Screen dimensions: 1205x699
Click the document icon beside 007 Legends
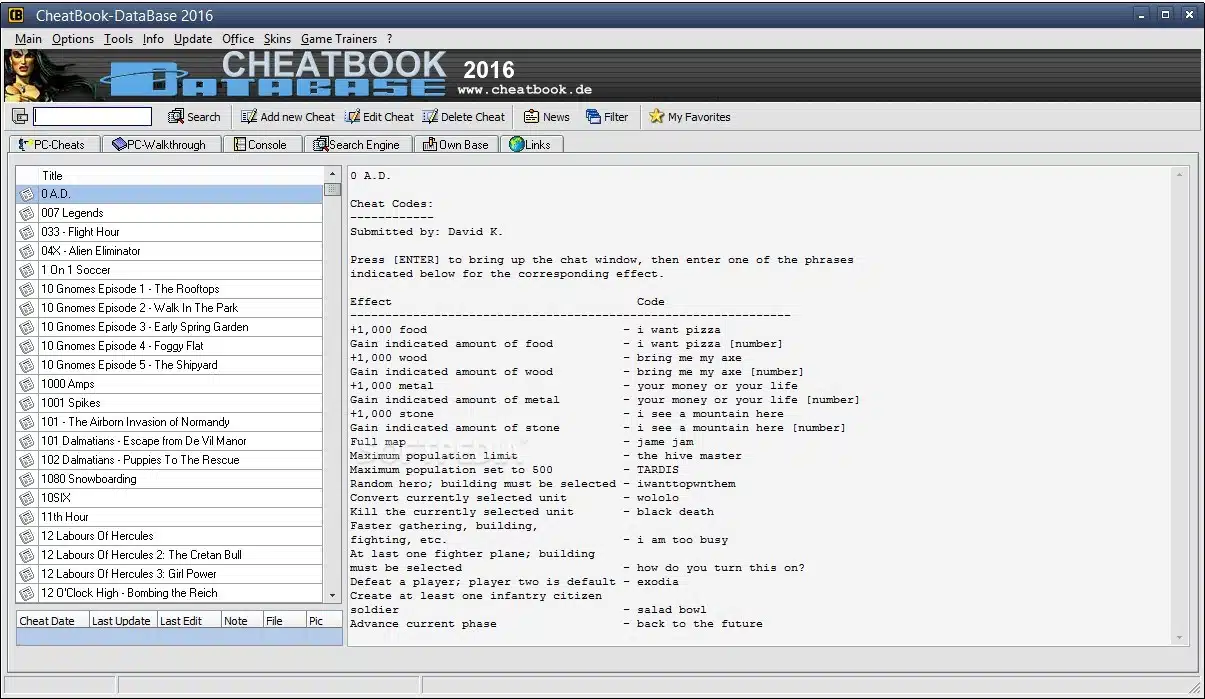pos(27,213)
